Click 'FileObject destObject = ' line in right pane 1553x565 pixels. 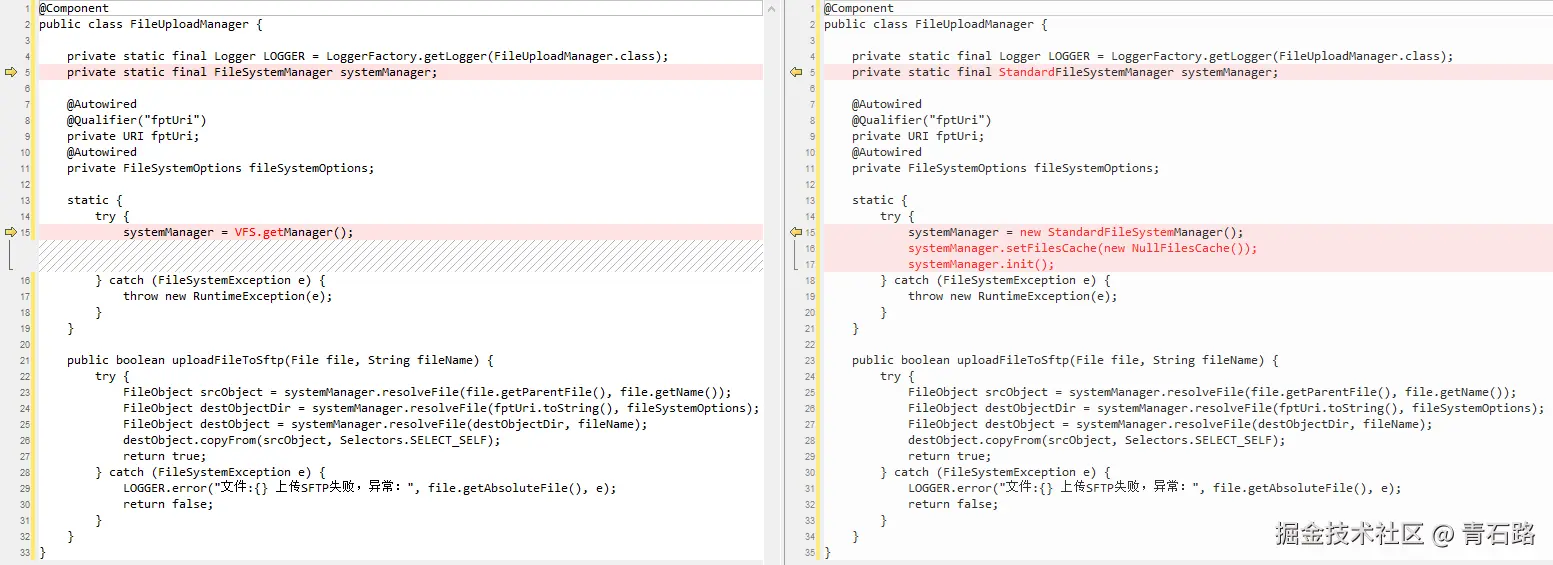coord(1170,424)
